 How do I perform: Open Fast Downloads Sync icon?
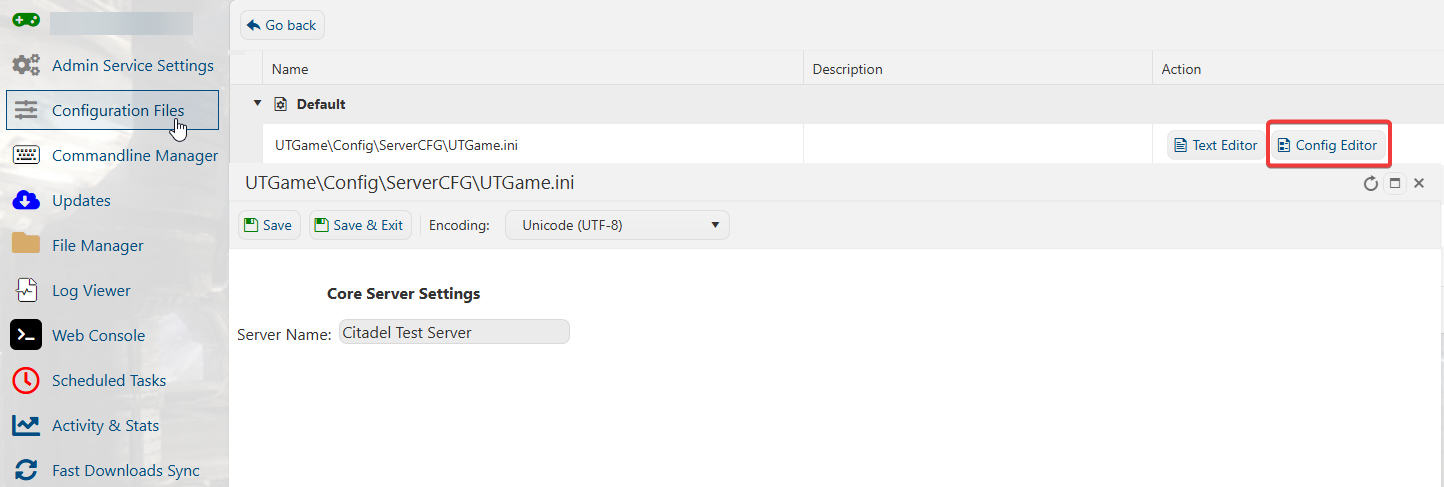point(26,470)
